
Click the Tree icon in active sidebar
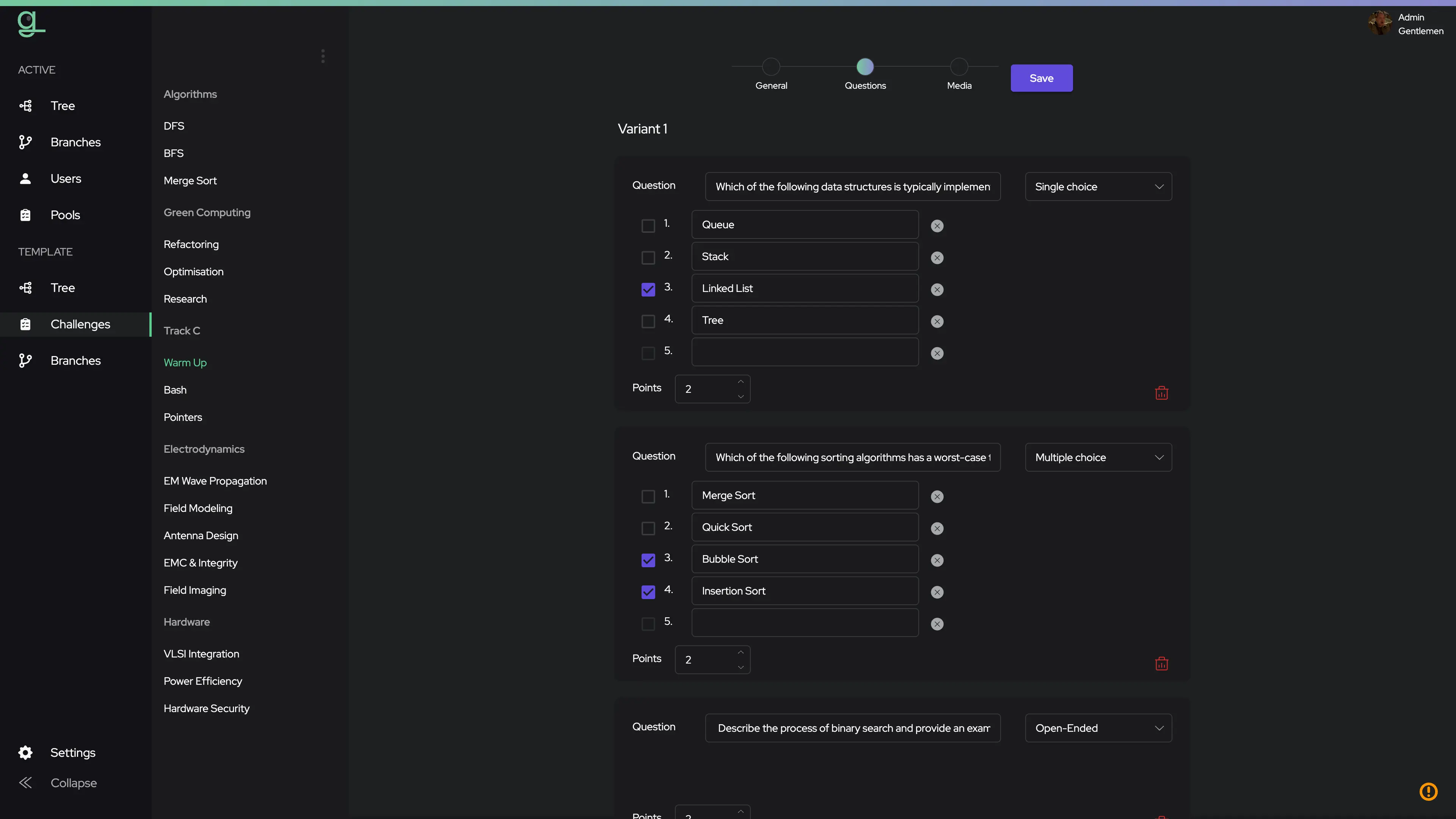coord(26,105)
